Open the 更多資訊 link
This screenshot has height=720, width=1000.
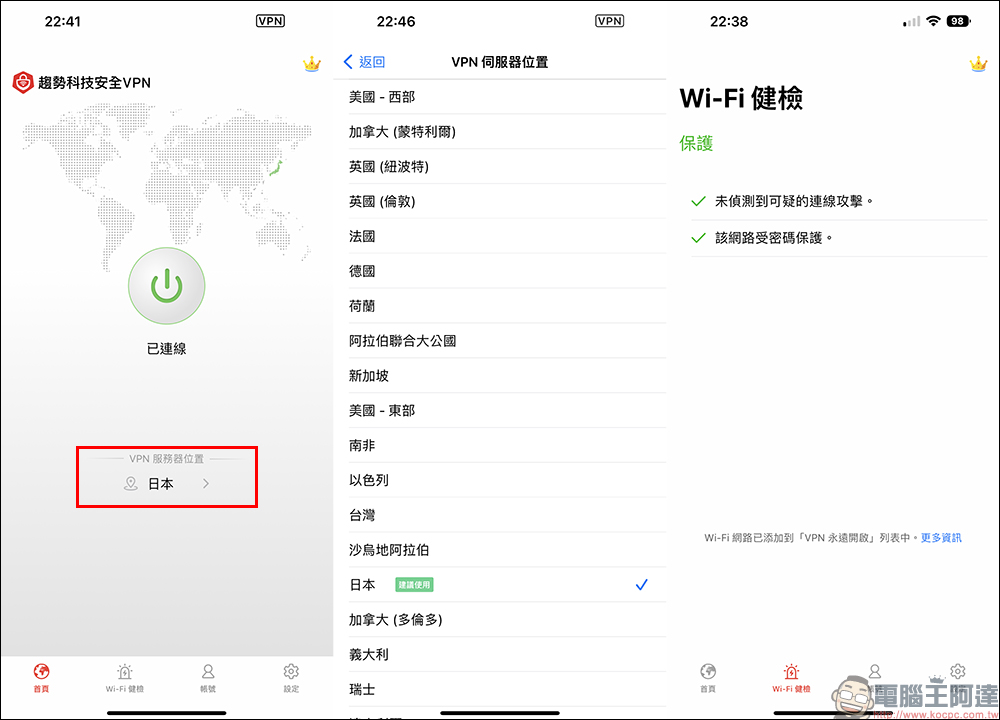pyautogui.click(x=941, y=538)
